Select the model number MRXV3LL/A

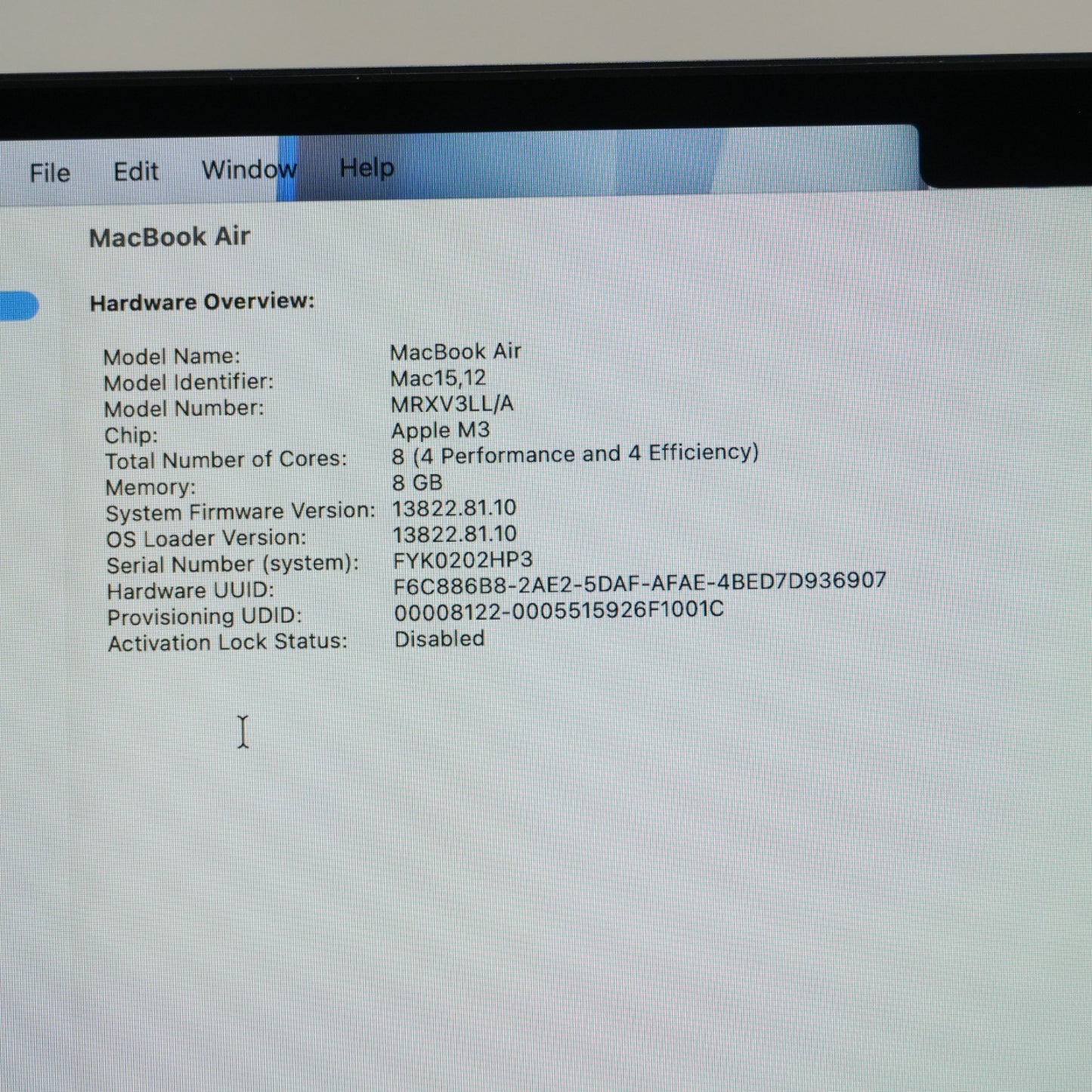(x=453, y=404)
